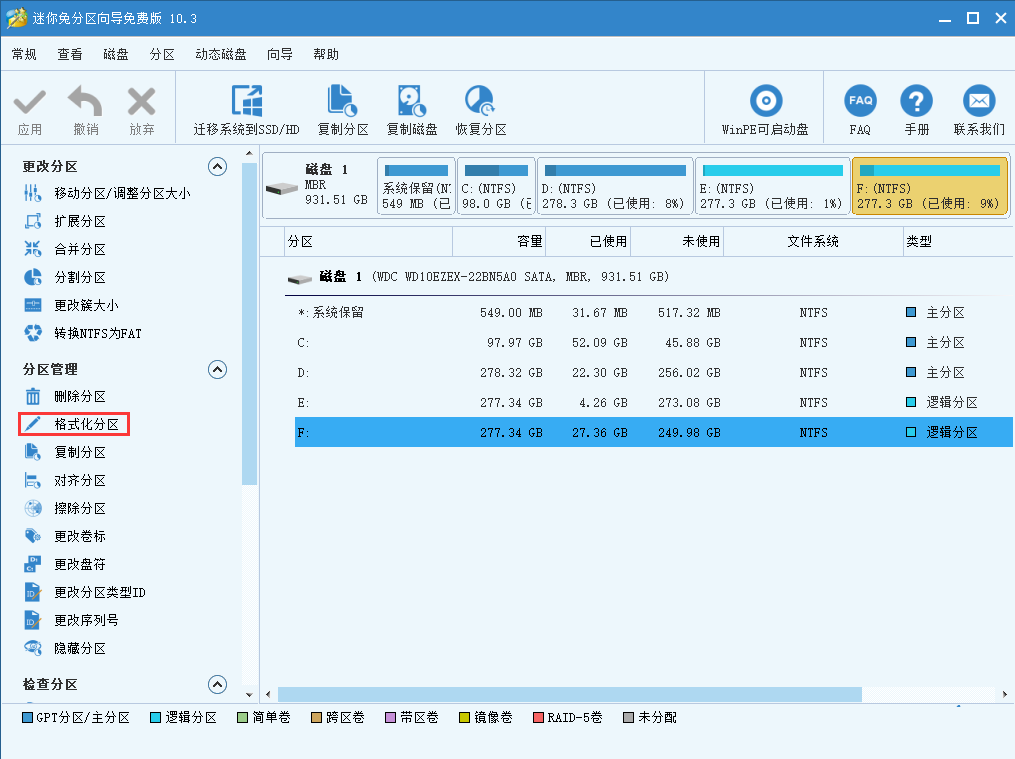
Task: Choose 隐藏分区 in sidebar
Action: tap(65, 648)
